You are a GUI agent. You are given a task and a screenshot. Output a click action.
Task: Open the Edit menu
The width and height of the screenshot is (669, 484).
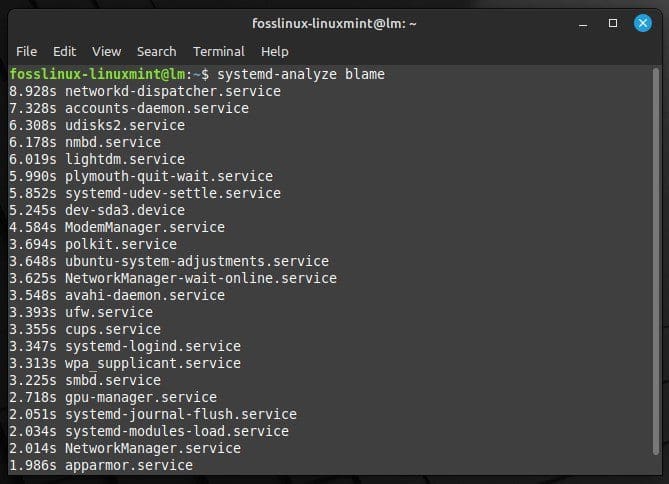[64, 52]
